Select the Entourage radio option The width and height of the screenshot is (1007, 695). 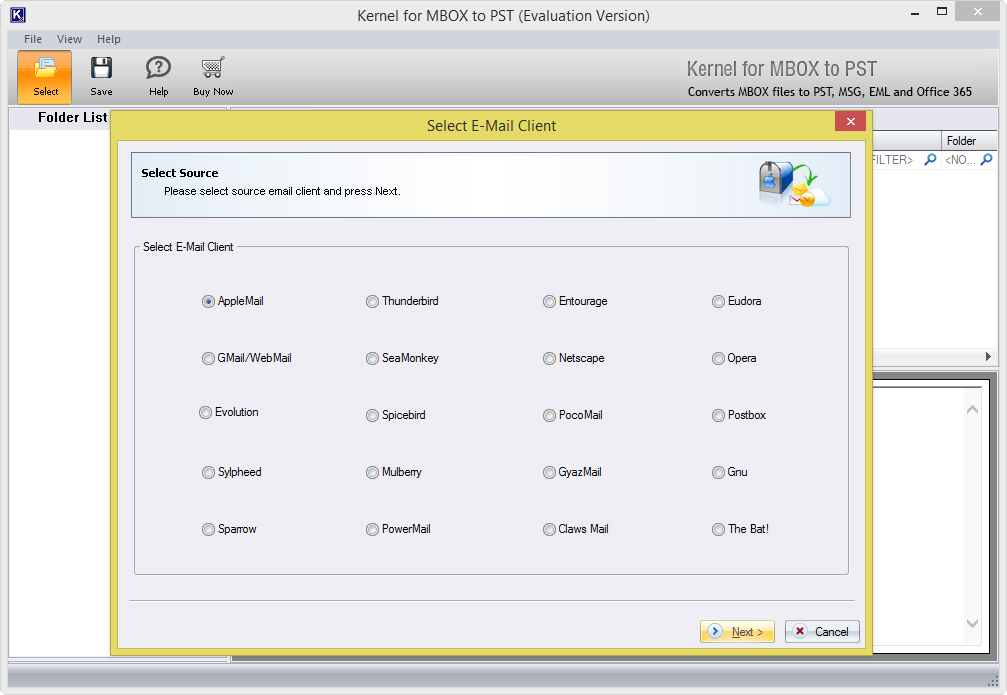tap(549, 301)
